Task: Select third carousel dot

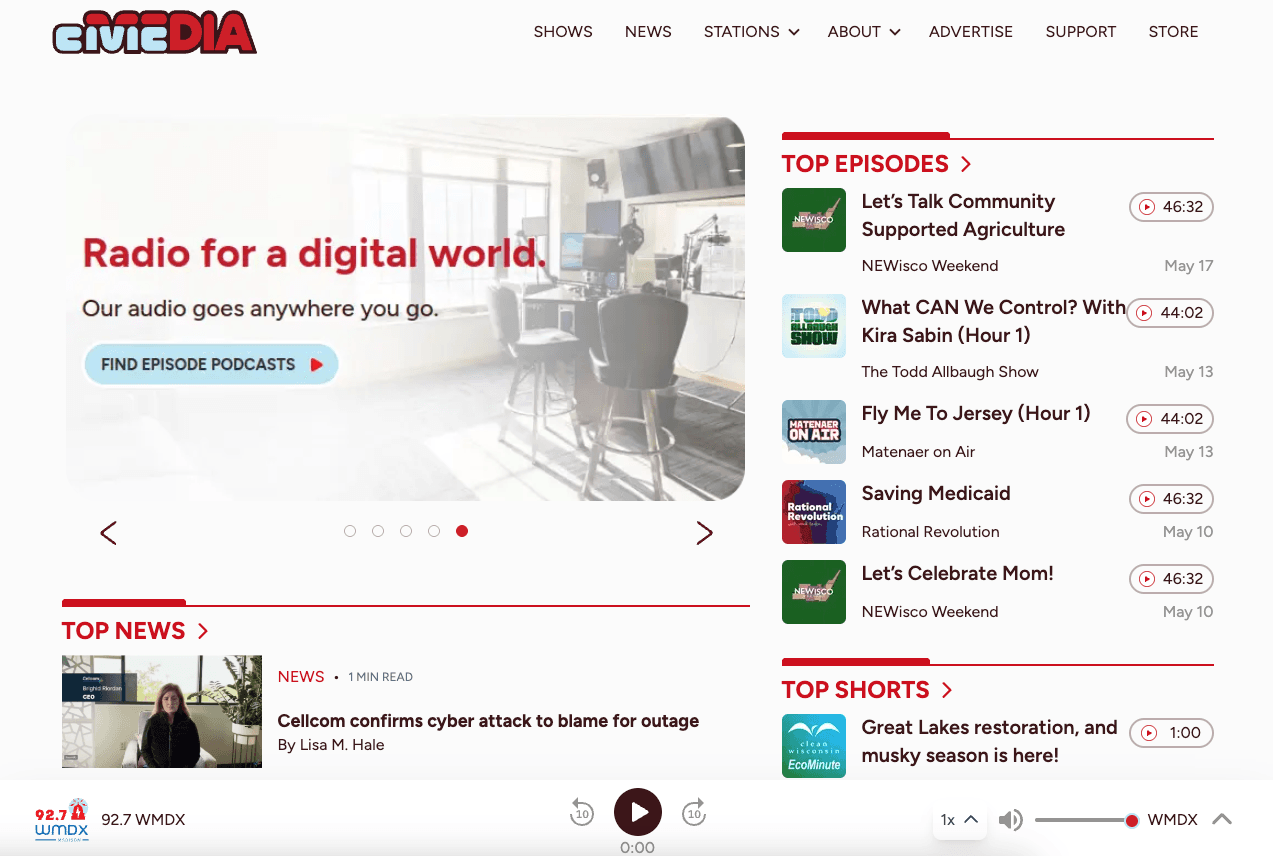Action: 406,531
